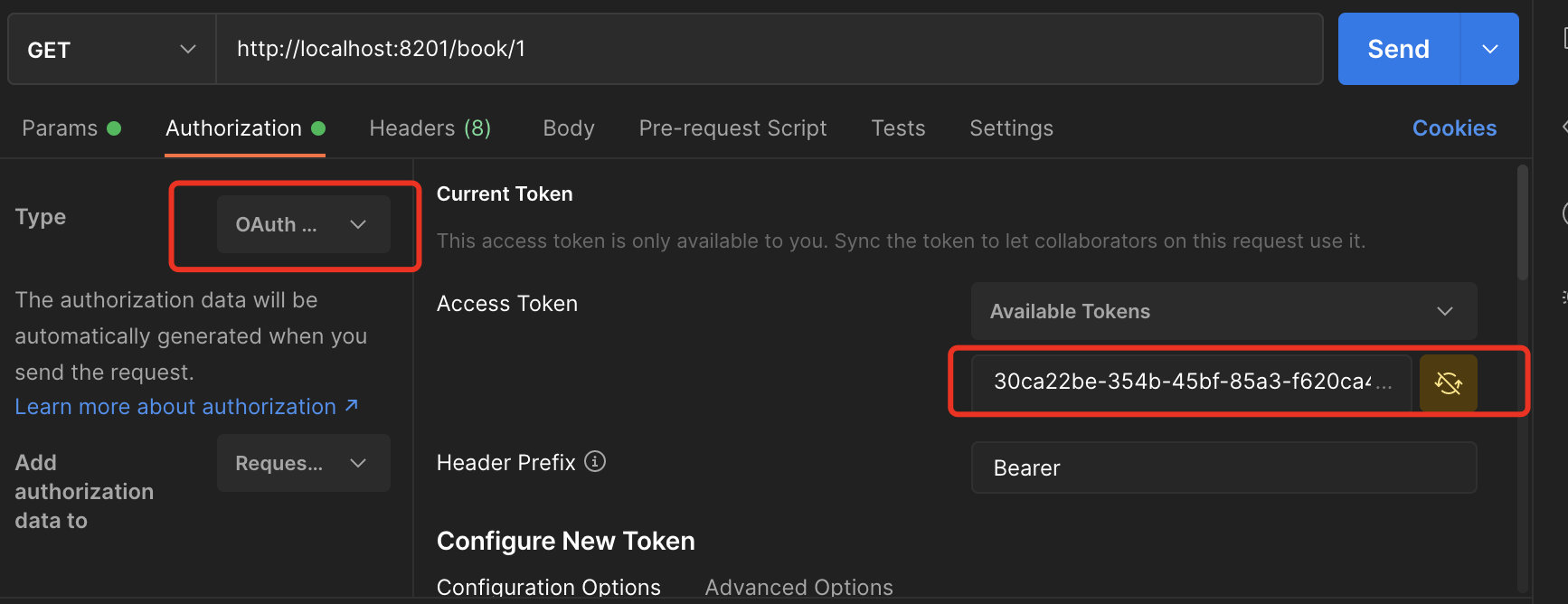Switch to the request Settings tab
The height and width of the screenshot is (604, 1568).
[1011, 128]
